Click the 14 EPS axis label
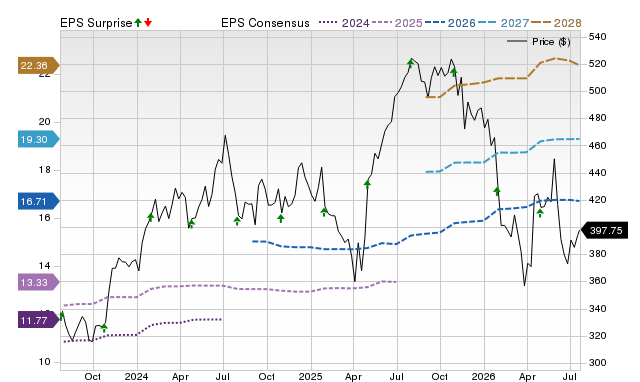Image resolution: width=640 pixels, height=382 pixels. click(44, 266)
